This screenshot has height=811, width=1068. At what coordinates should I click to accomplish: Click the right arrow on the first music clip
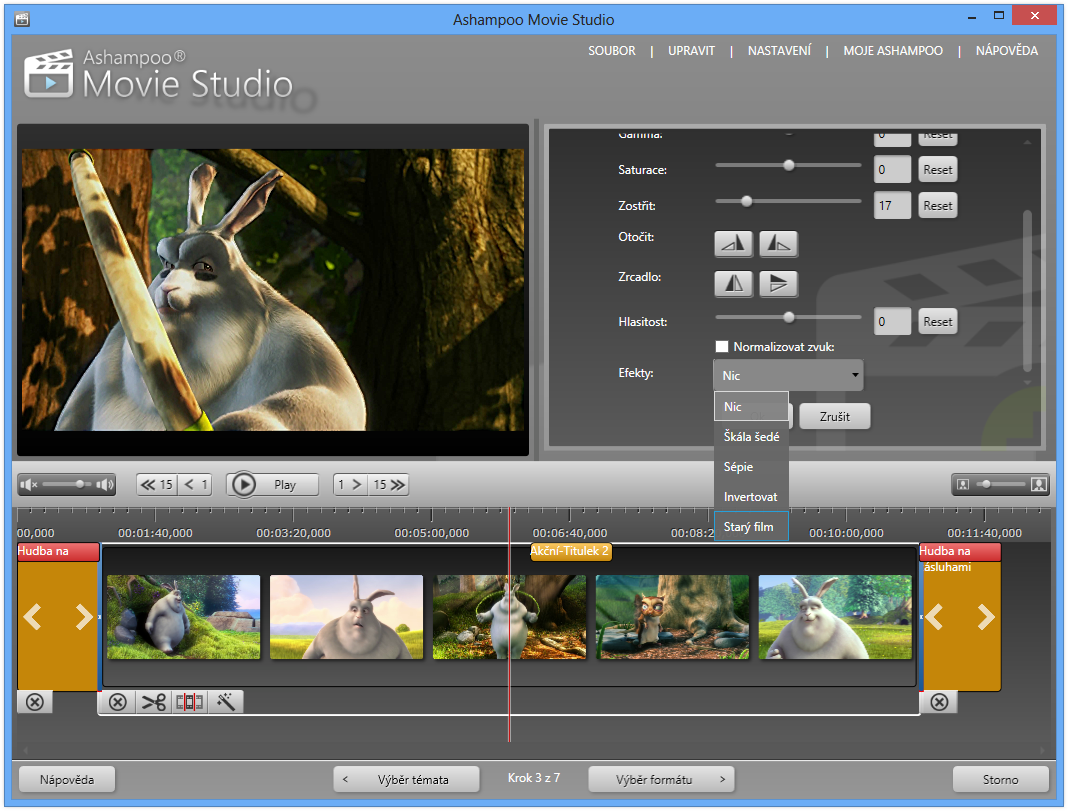coord(84,617)
